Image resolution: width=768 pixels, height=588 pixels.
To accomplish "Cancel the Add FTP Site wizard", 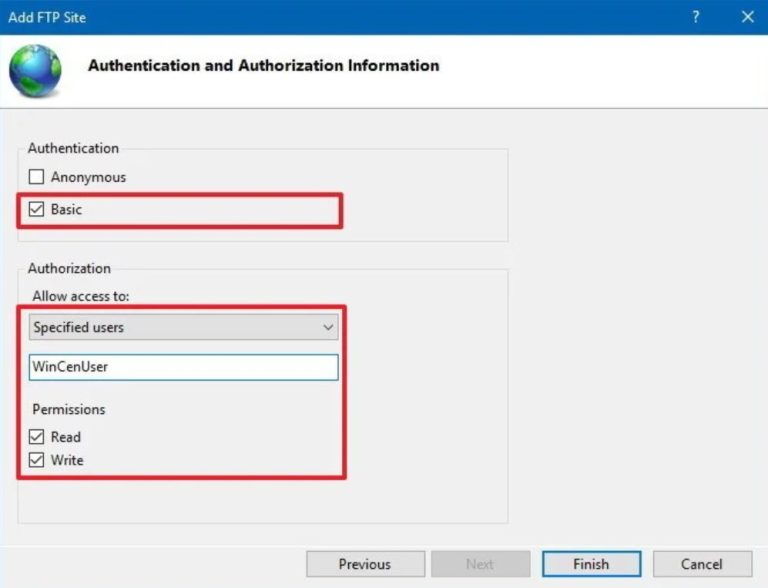I will click(702, 564).
